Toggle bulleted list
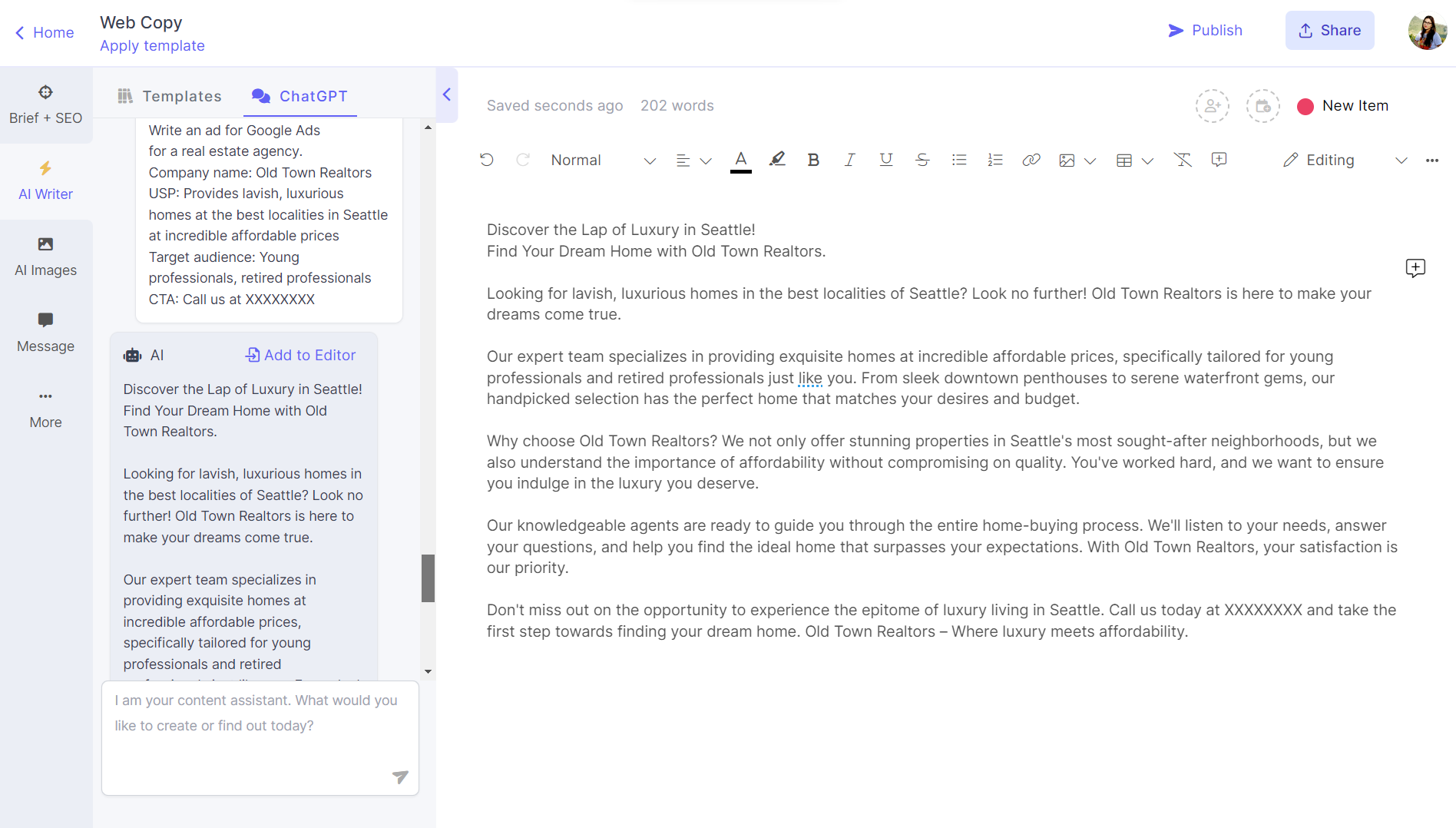The width and height of the screenshot is (1456, 828). coord(959,160)
